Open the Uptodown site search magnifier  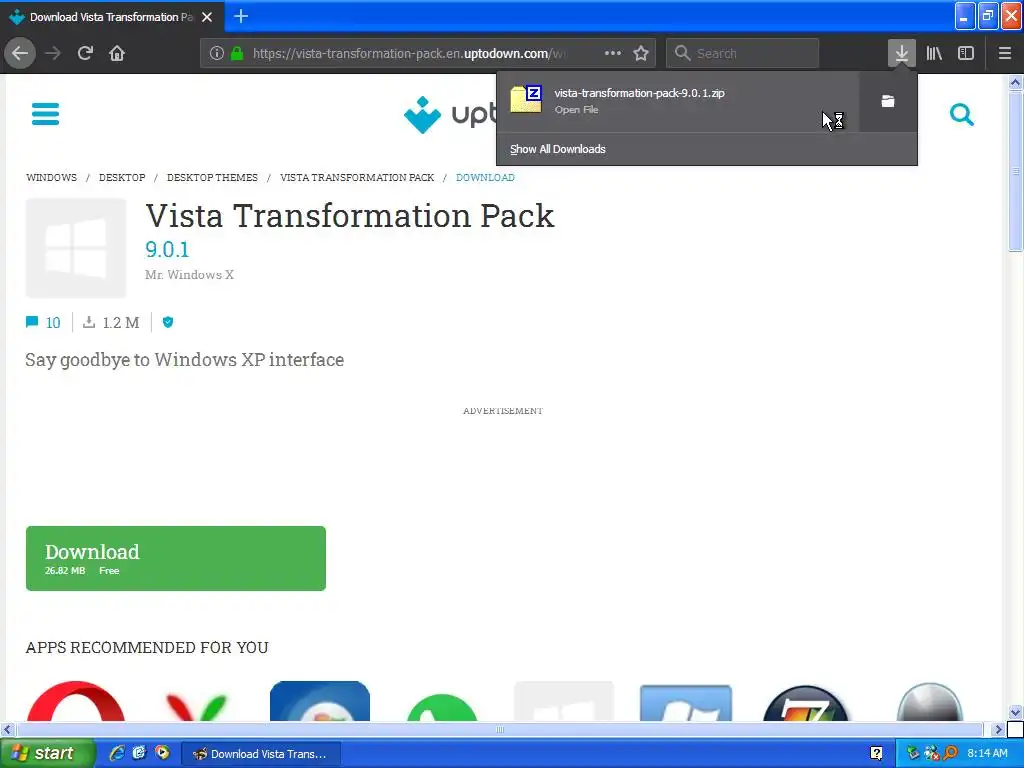[962, 115]
